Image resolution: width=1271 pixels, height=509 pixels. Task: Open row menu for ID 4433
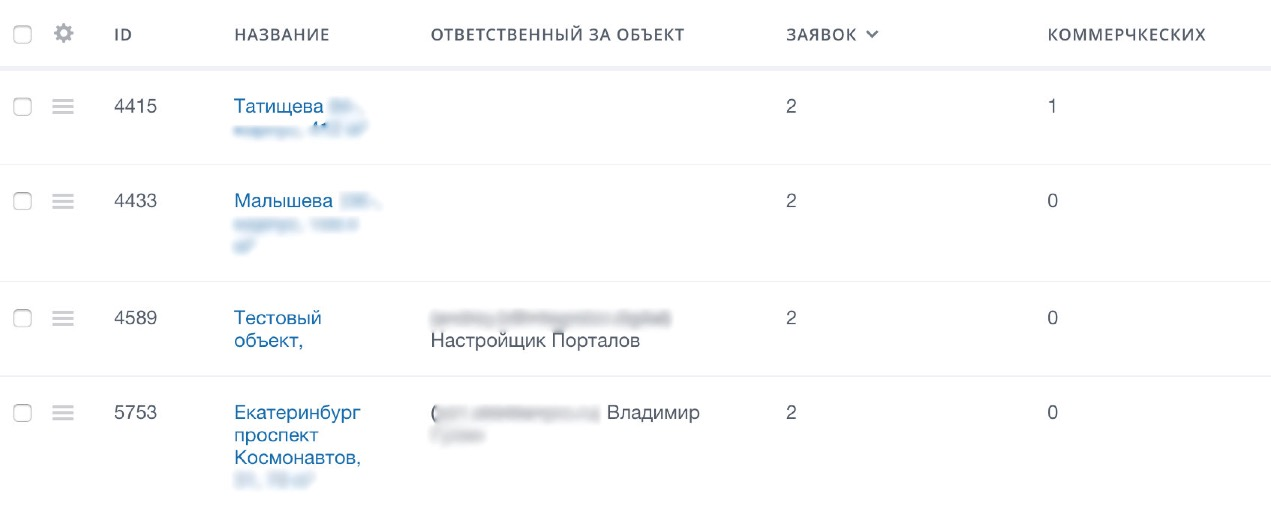[x=63, y=201]
